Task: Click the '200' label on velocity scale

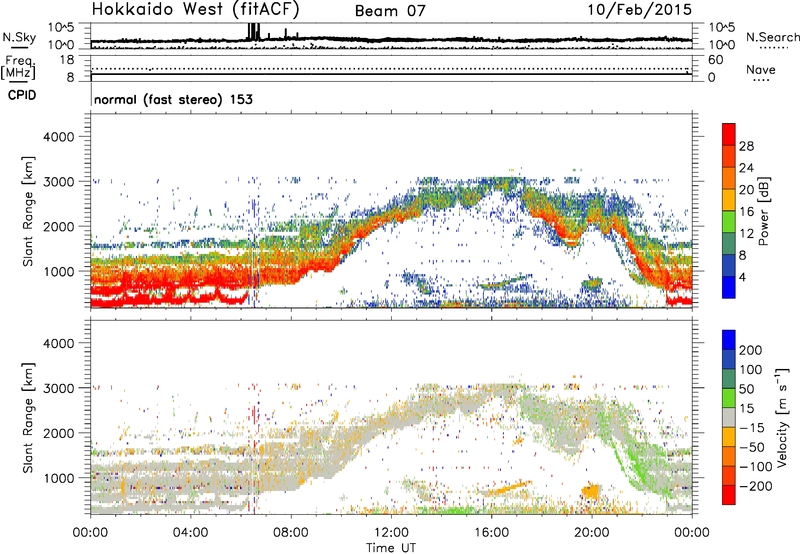Action: tap(751, 350)
